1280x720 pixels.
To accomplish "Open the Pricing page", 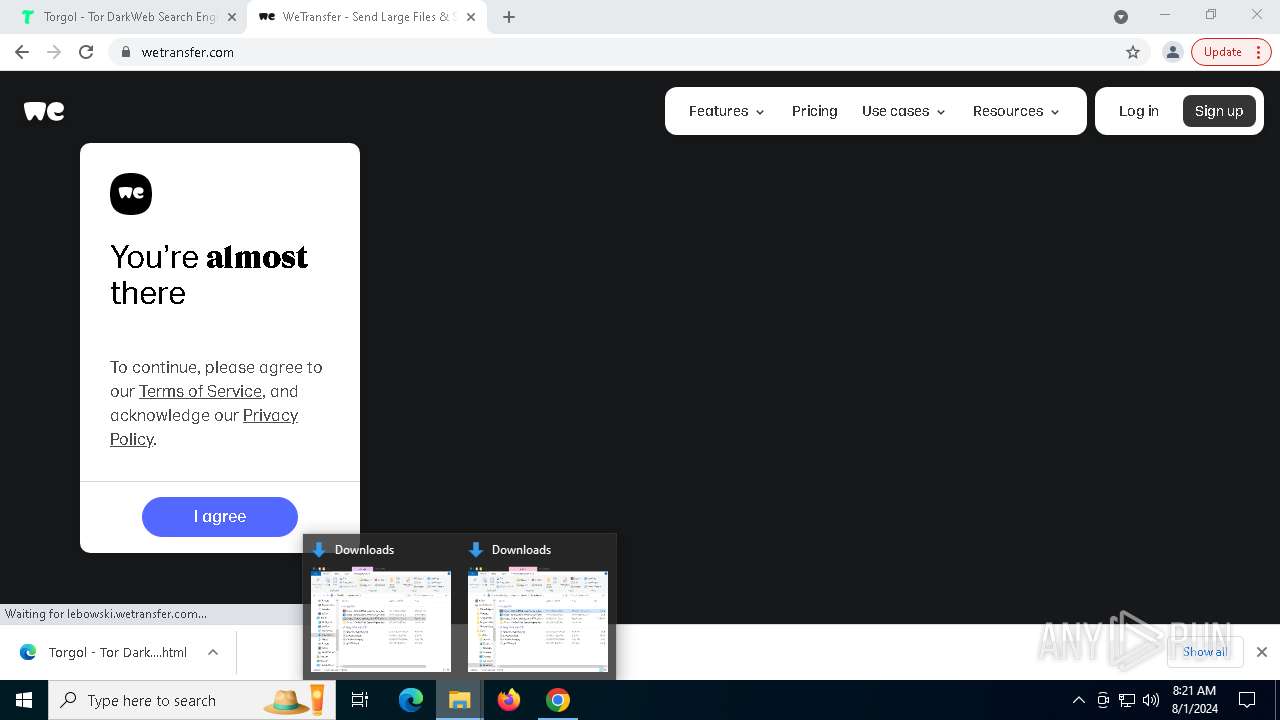I will point(814,111).
